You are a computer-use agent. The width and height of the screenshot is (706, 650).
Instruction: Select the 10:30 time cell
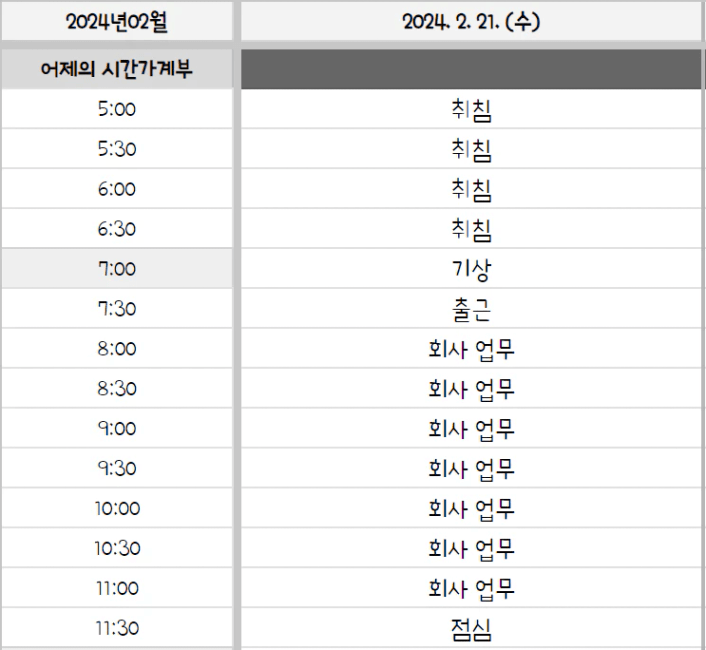117,549
